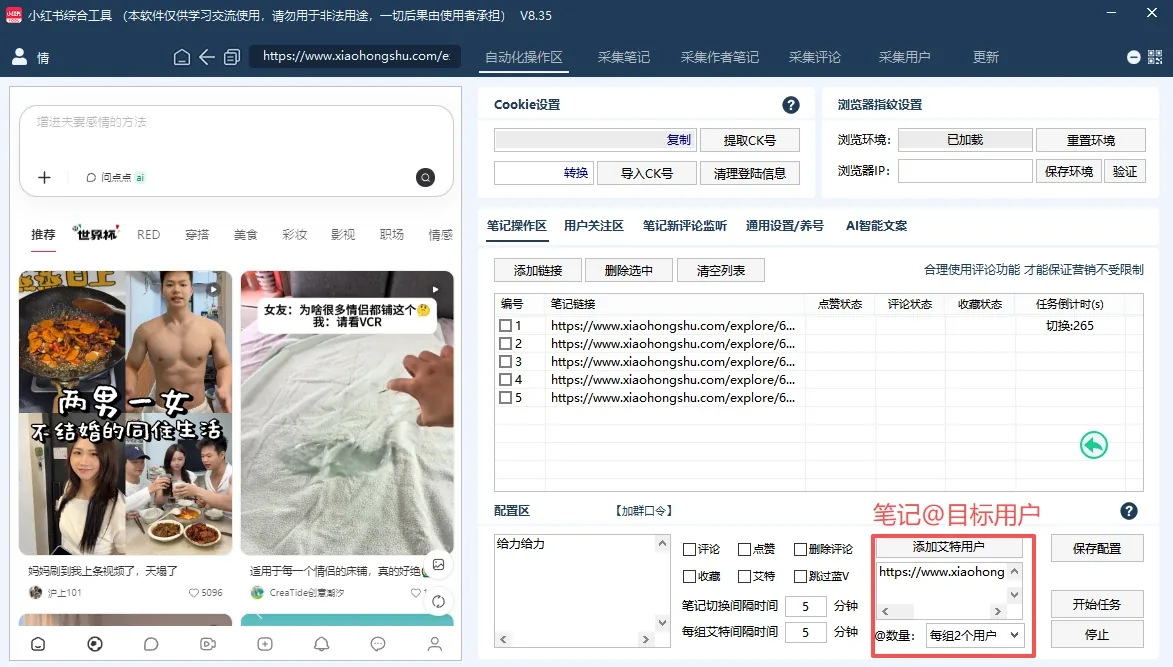Click the dark search button icon
This screenshot has width=1173, height=667.
click(x=425, y=177)
